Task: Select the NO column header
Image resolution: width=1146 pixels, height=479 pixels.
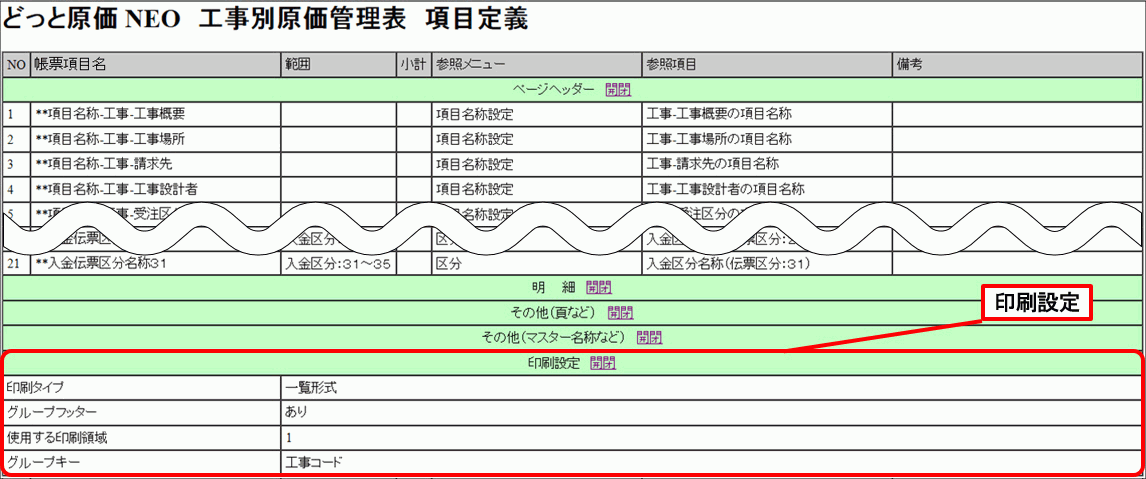Action: click(16, 64)
